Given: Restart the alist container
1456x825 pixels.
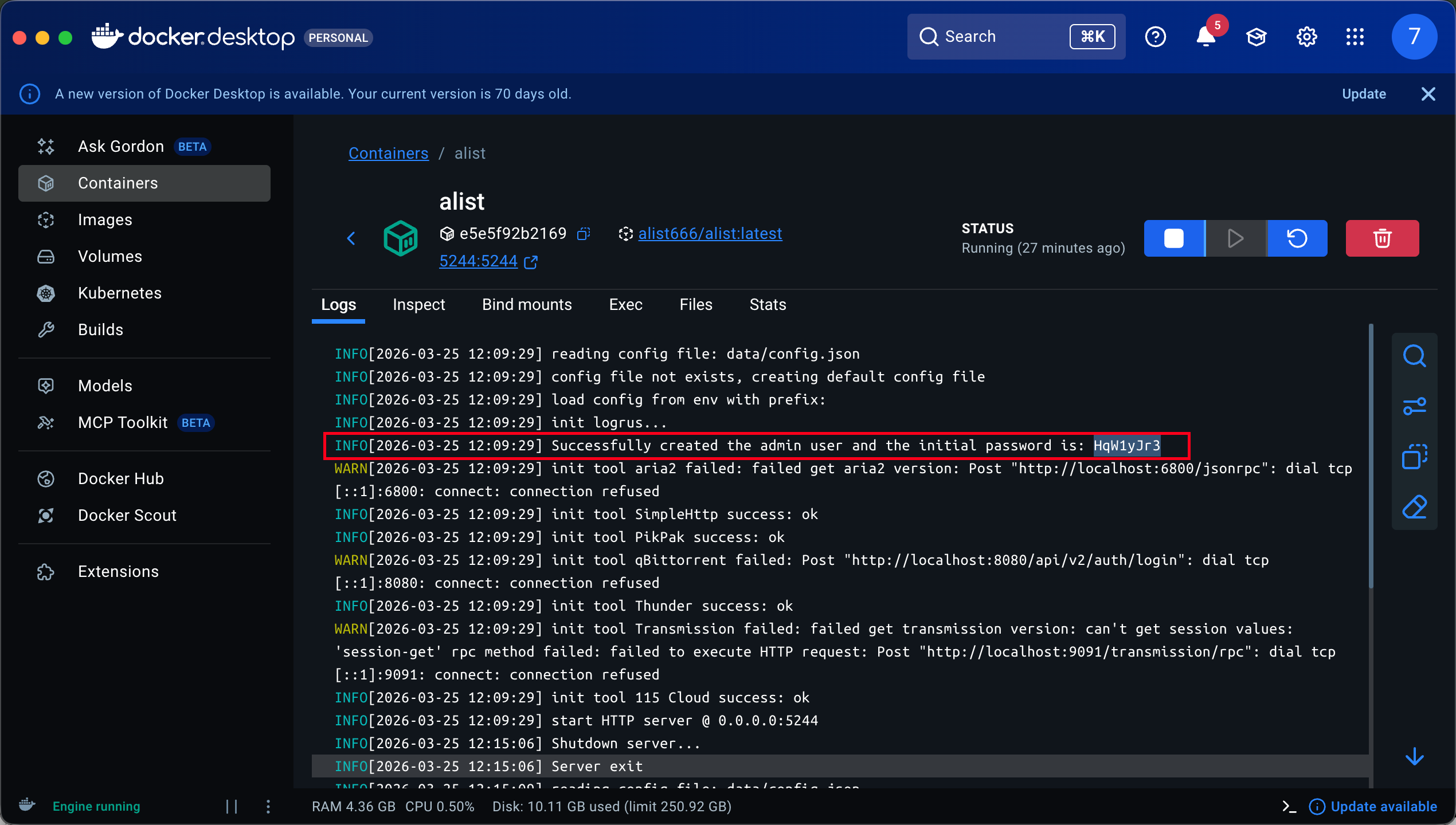Looking at the screenshot, I should click(x=1297, y=238).
